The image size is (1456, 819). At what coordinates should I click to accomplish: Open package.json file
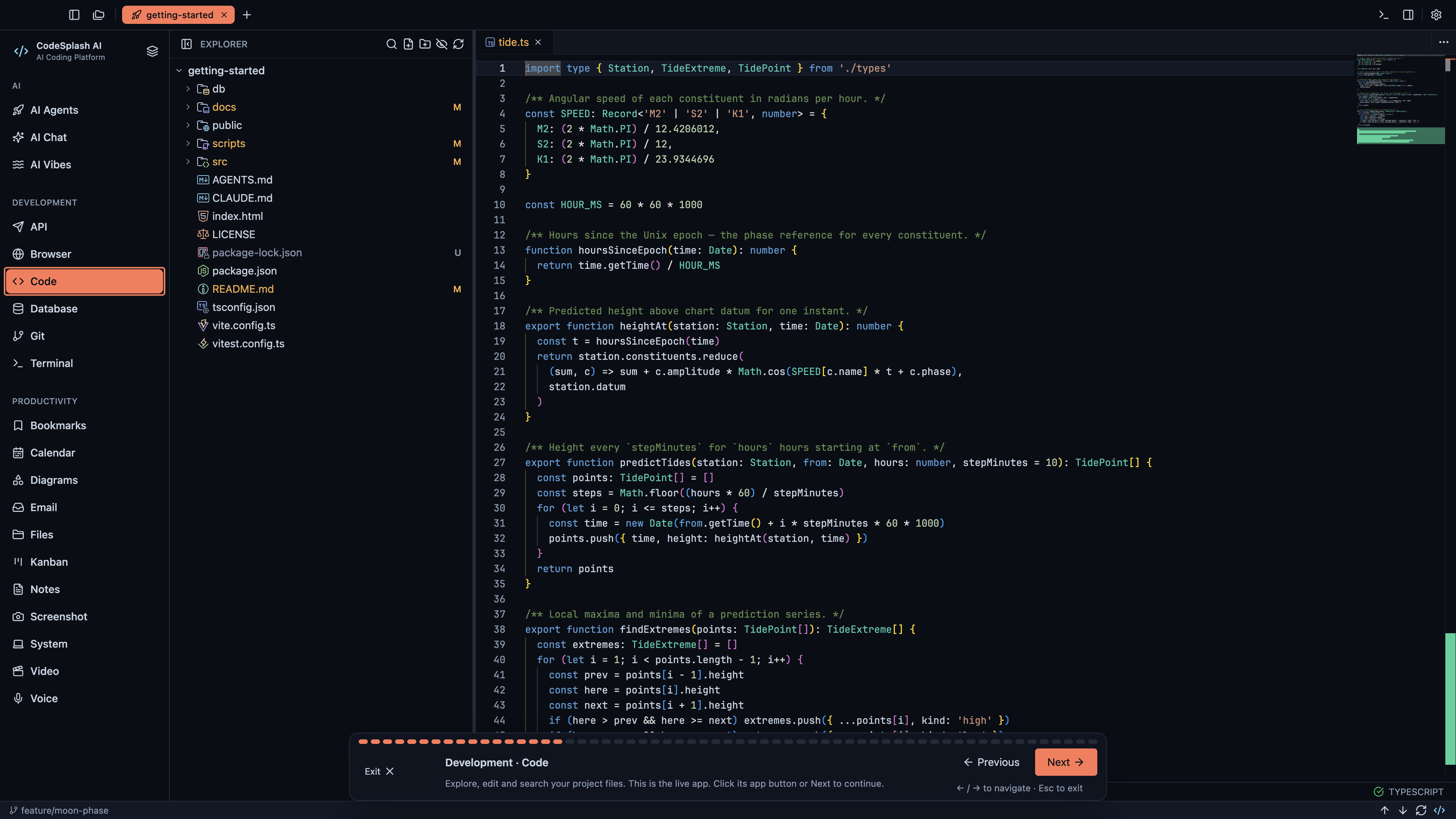tap(321, 271)
